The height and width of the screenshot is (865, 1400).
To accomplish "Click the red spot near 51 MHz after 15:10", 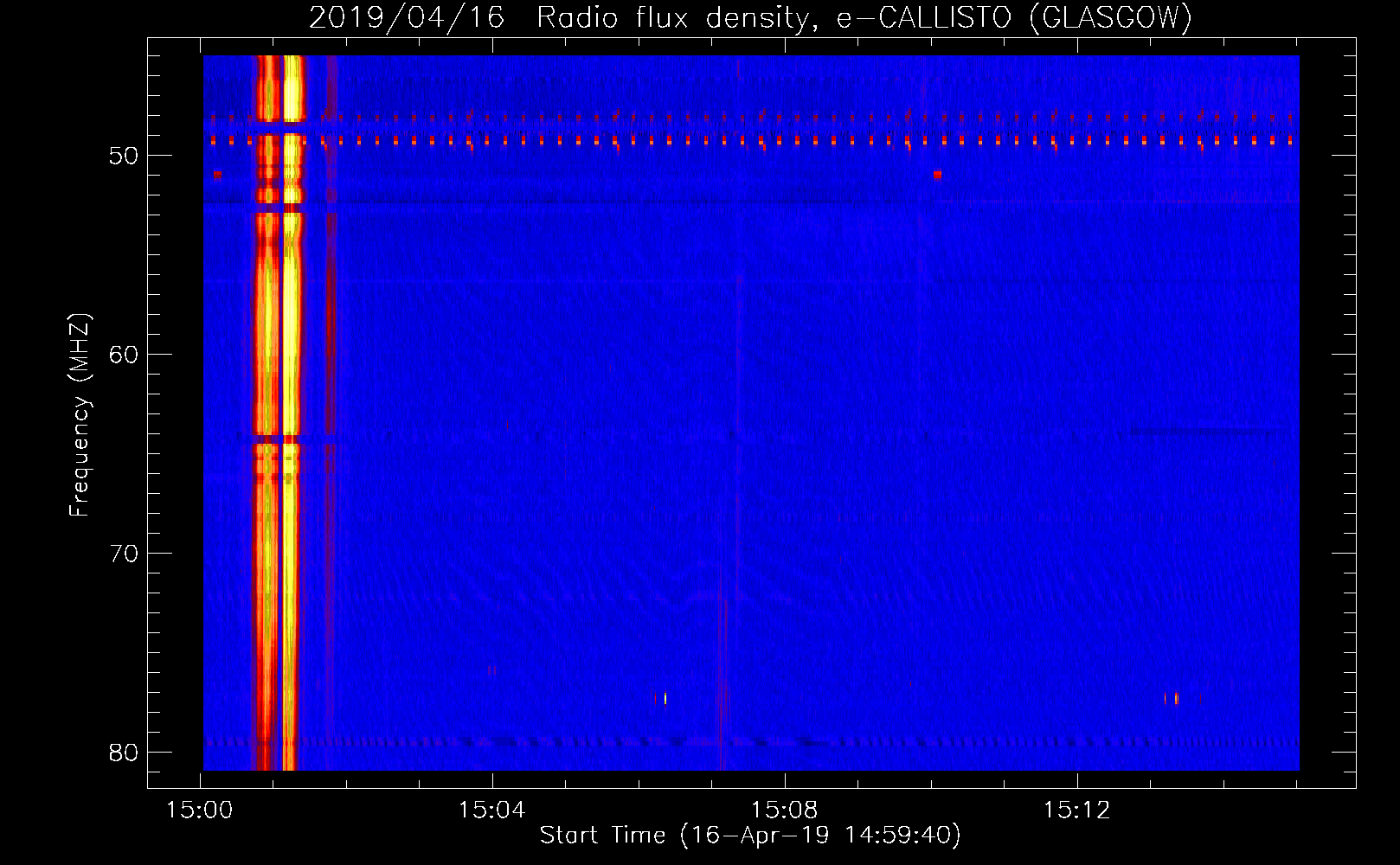I will click(937, 175).
